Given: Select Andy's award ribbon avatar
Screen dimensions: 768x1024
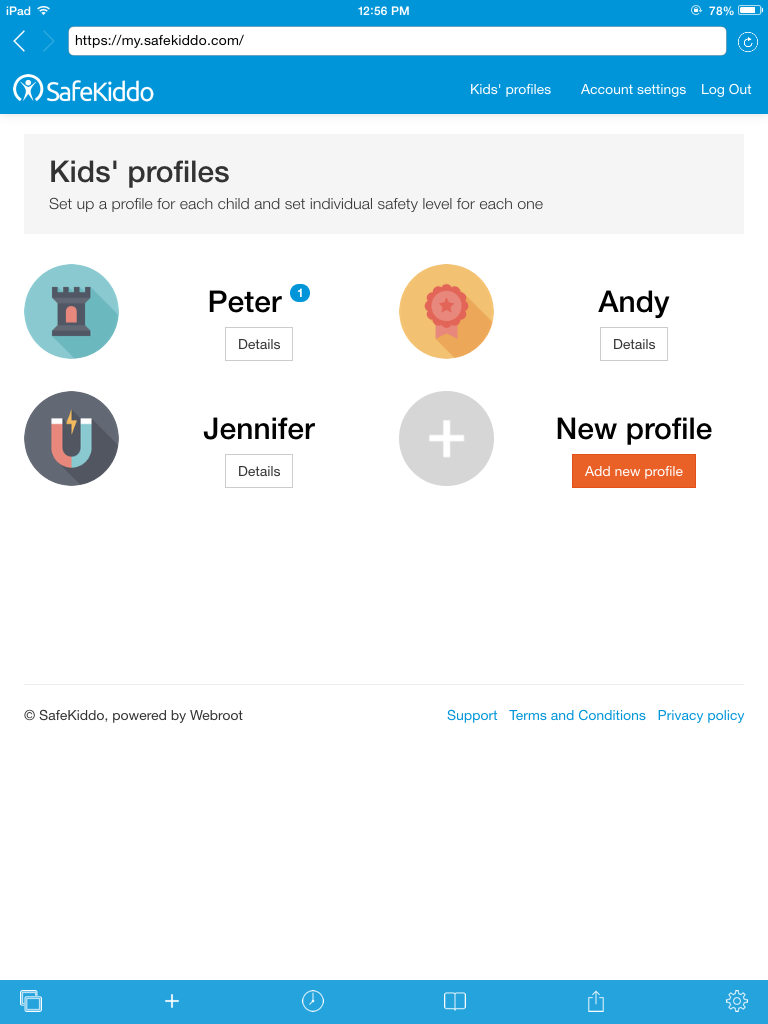Looking at the screenshot, I should [446, 311].
